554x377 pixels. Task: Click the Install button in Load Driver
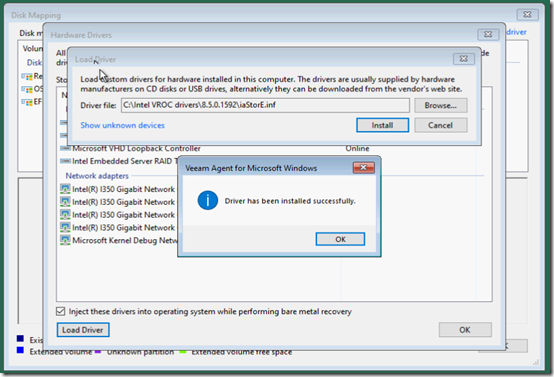[382, 125]
